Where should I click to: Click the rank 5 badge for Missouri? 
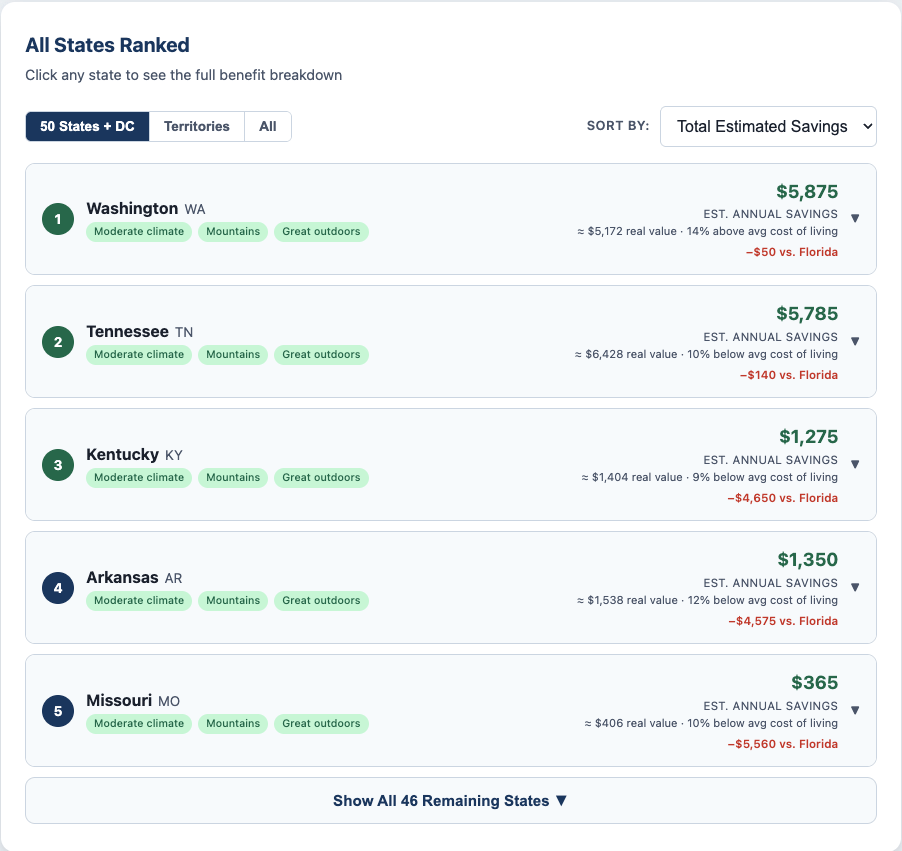point(58,711)
